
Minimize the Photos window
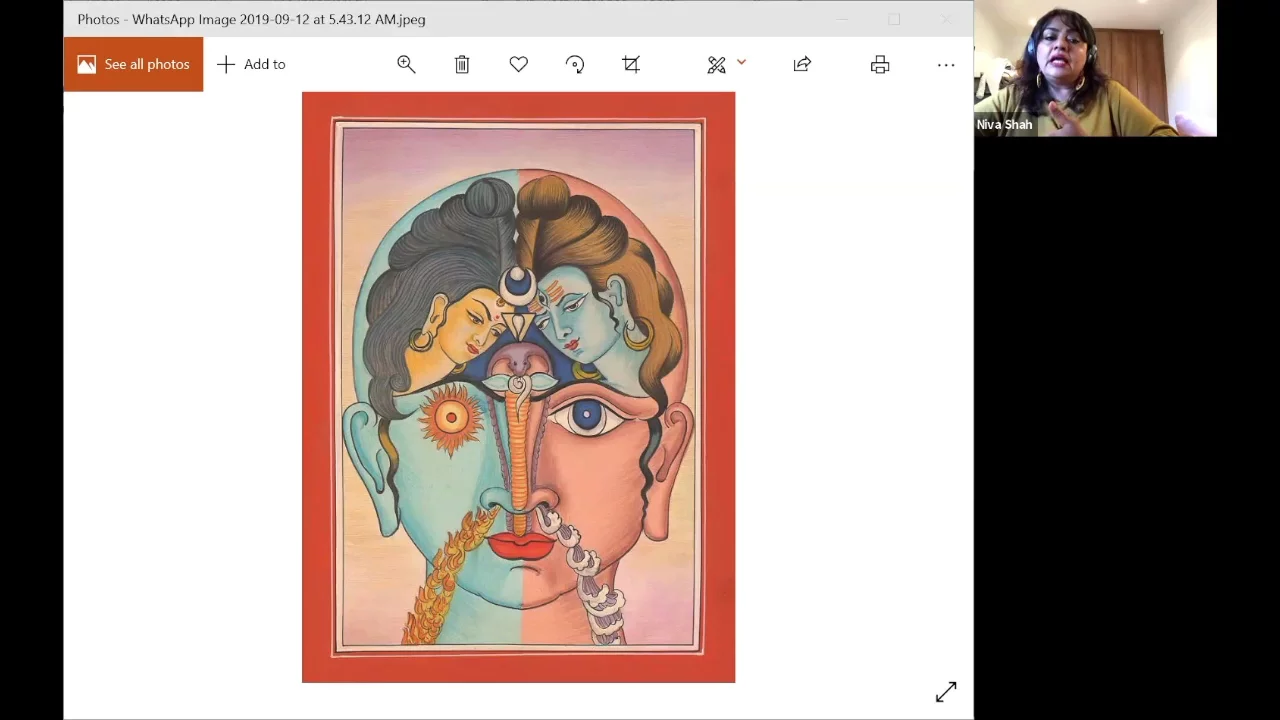[x=842, y=19]
